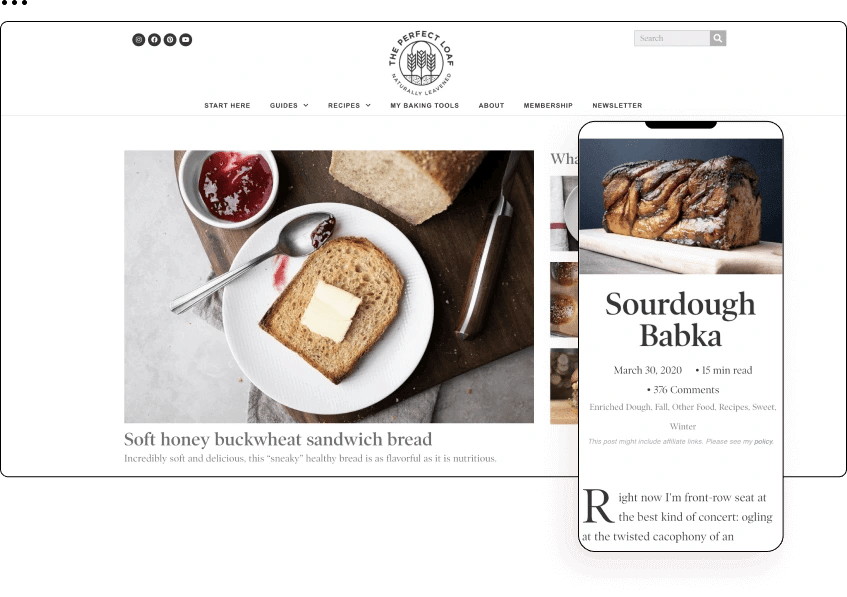Open the Membership page
The height and width of the screenshot is (597, 847).
(x=548, y=105)
